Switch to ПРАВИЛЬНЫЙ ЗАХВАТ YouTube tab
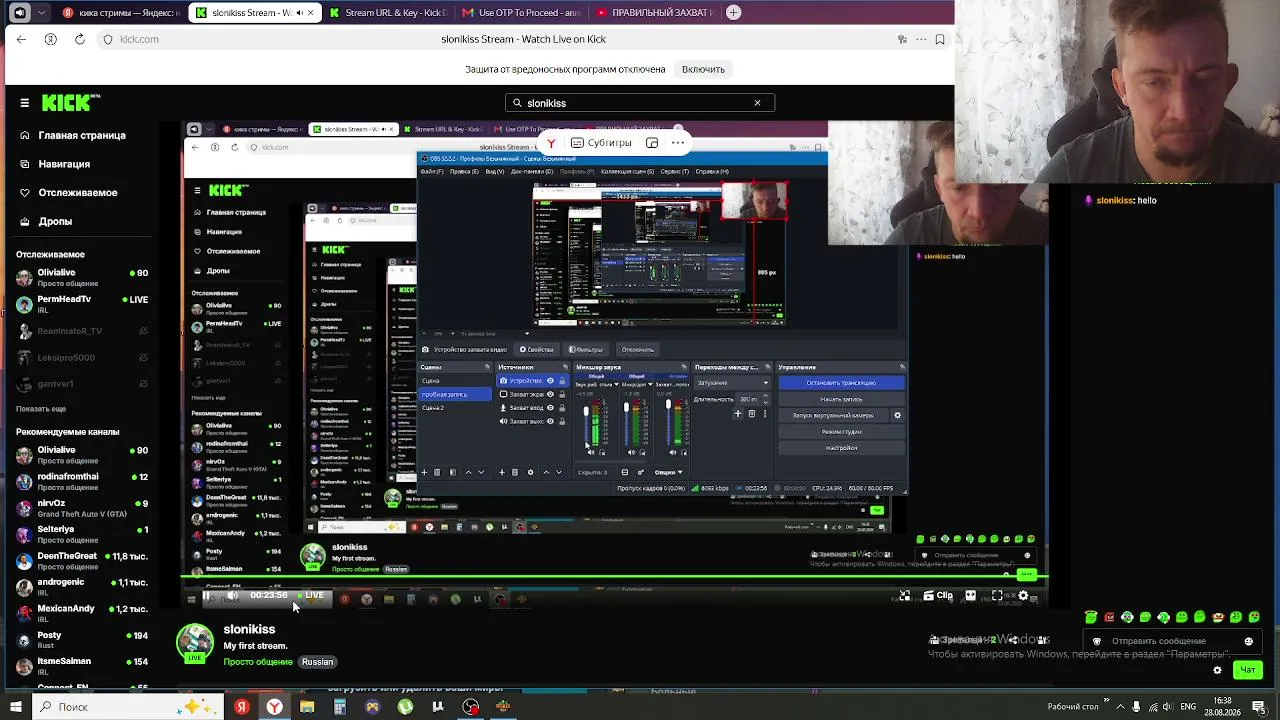The height and width of the screenshot is (720, 1280). tap(654, 13)
